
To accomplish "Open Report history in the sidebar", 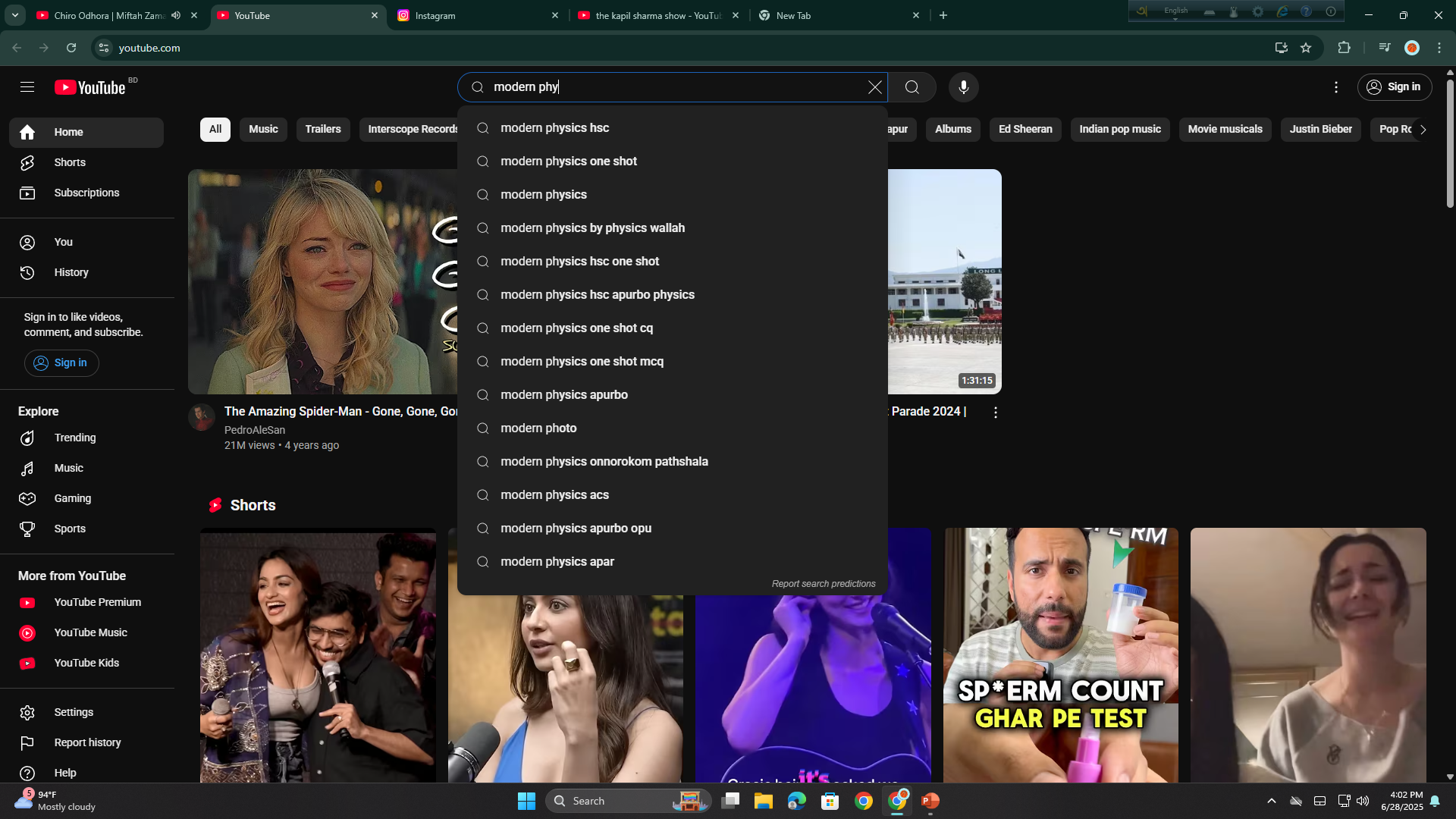I will click(x=86, y=742).
